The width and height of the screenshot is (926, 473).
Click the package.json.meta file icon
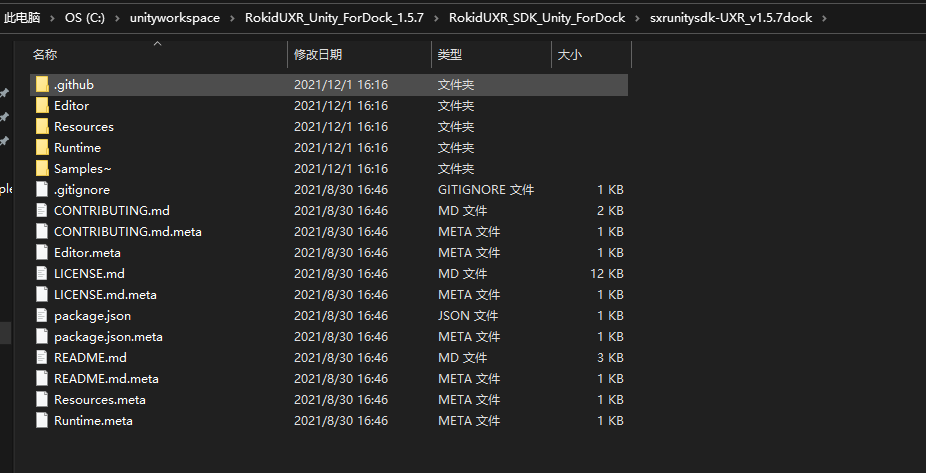[41, 337]
